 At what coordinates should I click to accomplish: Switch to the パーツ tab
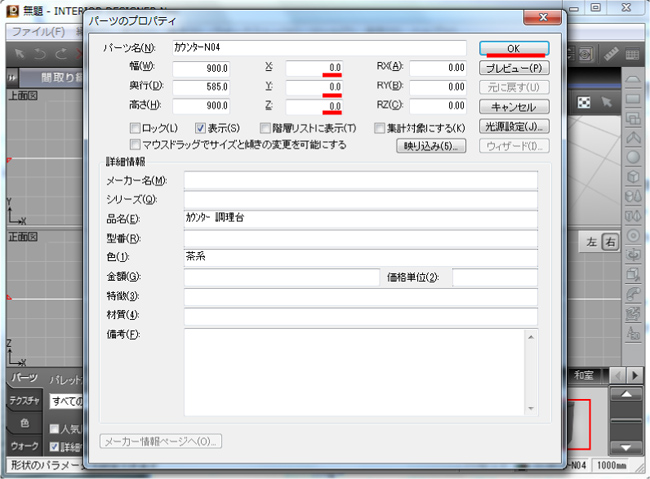[23, 378]
